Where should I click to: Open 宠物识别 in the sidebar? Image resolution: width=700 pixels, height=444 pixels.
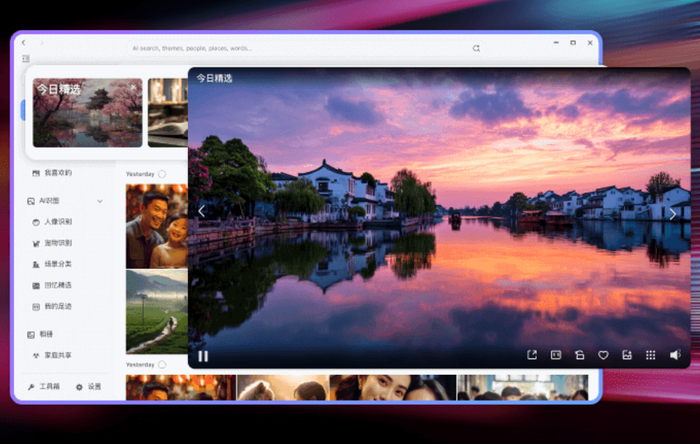[58, 243]
